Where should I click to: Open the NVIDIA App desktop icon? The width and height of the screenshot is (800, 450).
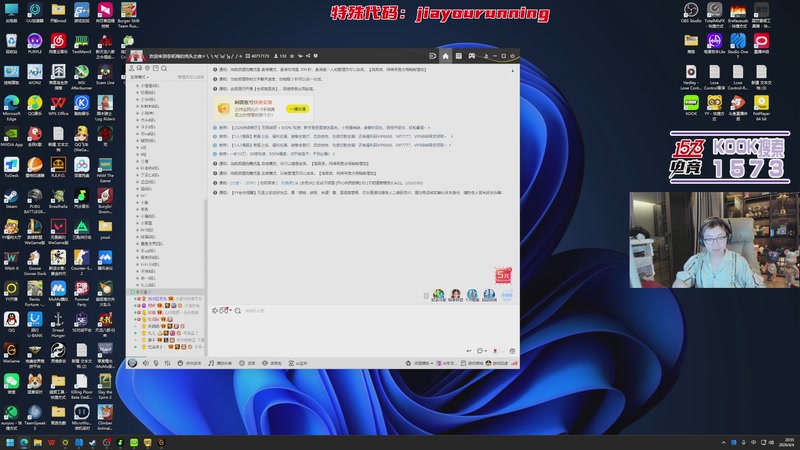11,137
